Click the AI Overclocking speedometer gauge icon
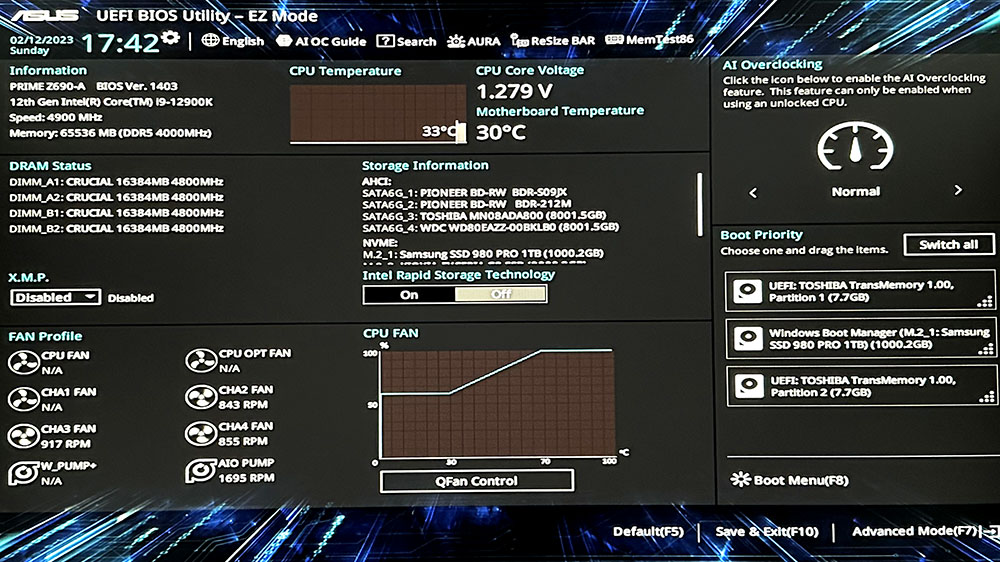This screenshot has height=562, width=1000. (855, 148)
